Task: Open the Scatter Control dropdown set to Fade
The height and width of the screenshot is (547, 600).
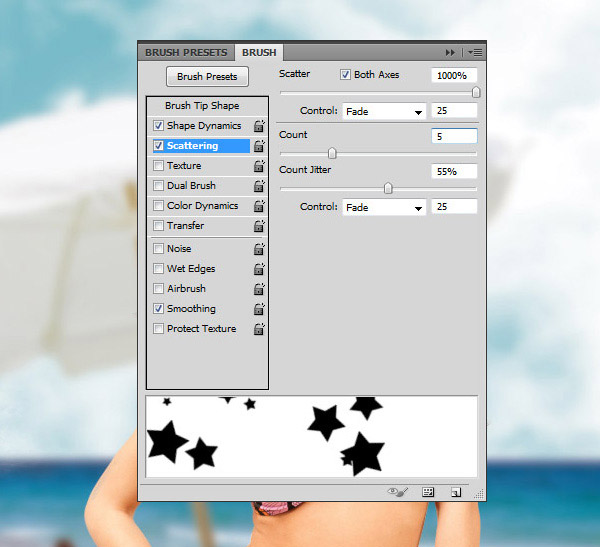Action: [384, 111]
